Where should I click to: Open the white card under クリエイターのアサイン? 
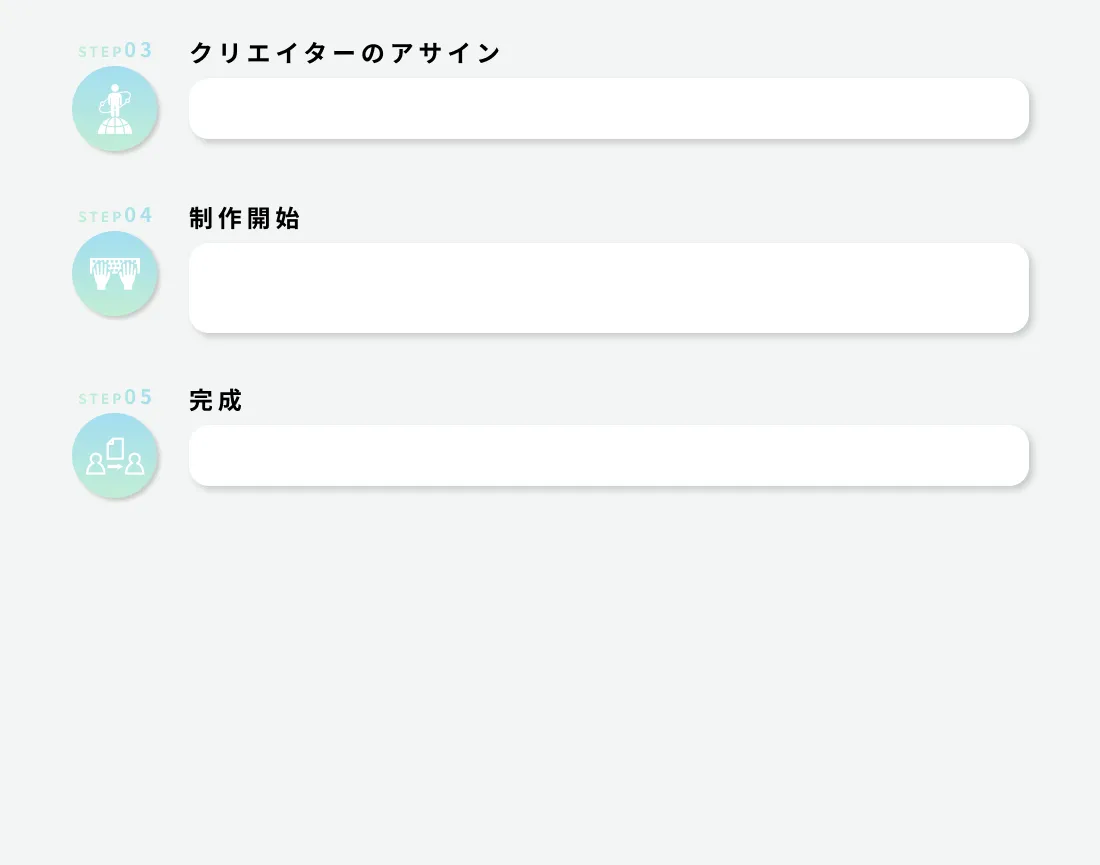(x=608, y=108)
